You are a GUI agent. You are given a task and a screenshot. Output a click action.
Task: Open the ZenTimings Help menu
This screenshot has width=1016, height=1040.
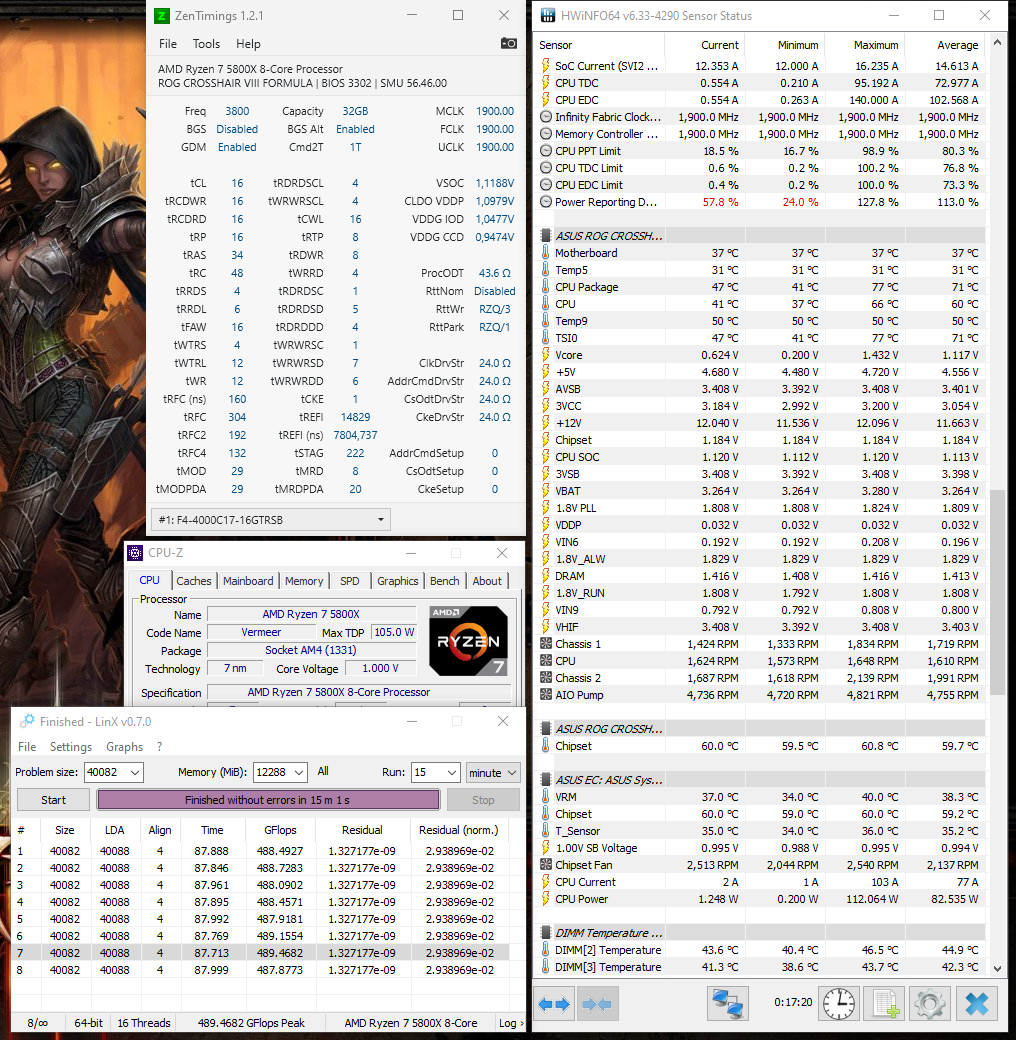point(248,44)
